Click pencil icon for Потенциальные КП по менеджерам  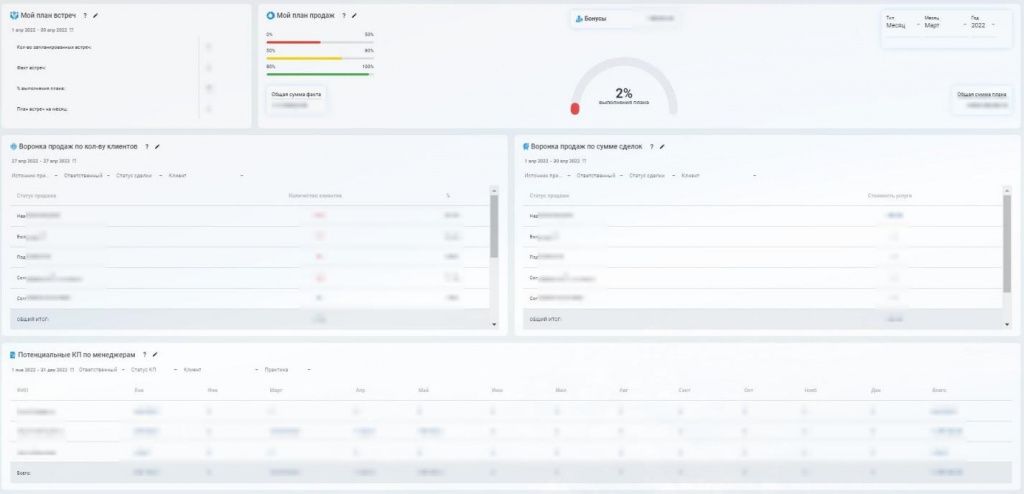coord(155,354)
